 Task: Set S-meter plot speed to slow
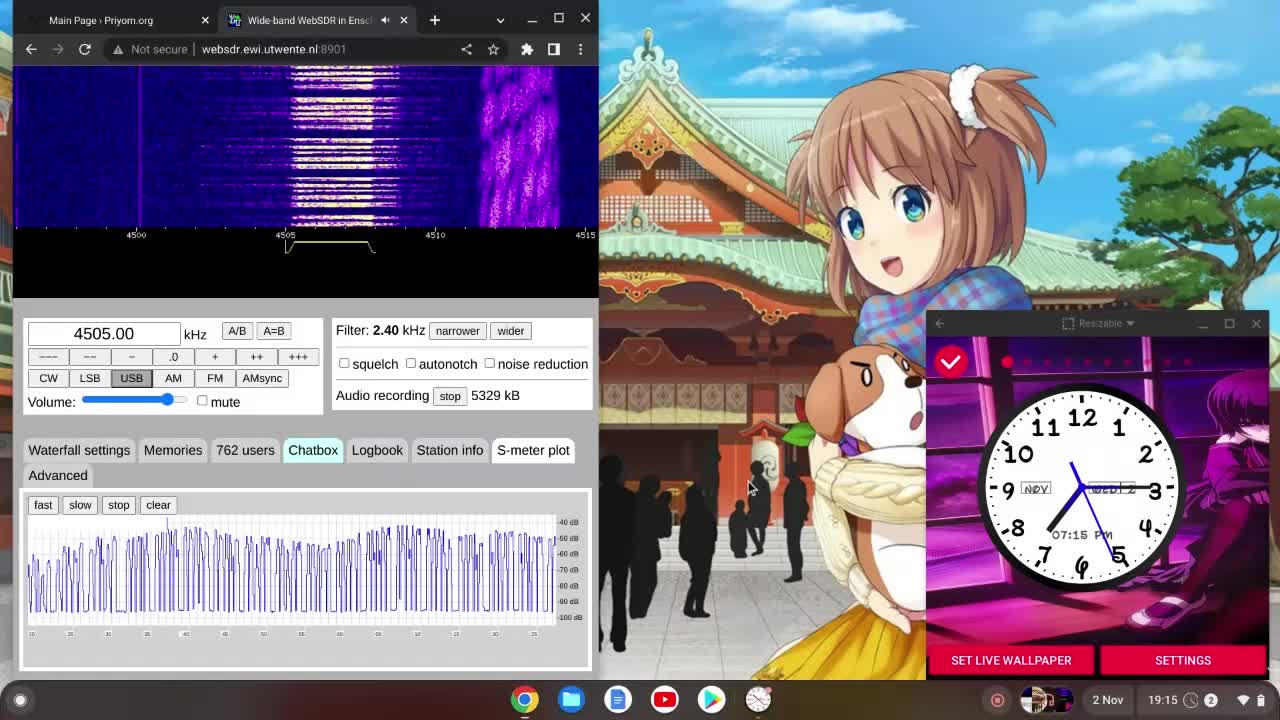tap(80, 505)
